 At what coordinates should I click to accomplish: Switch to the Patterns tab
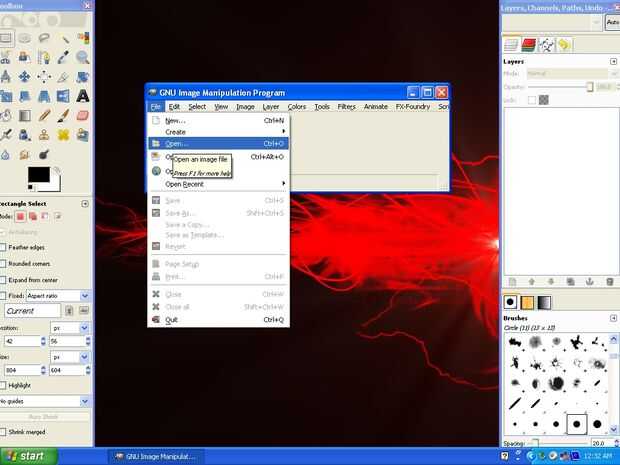[527, 302]
